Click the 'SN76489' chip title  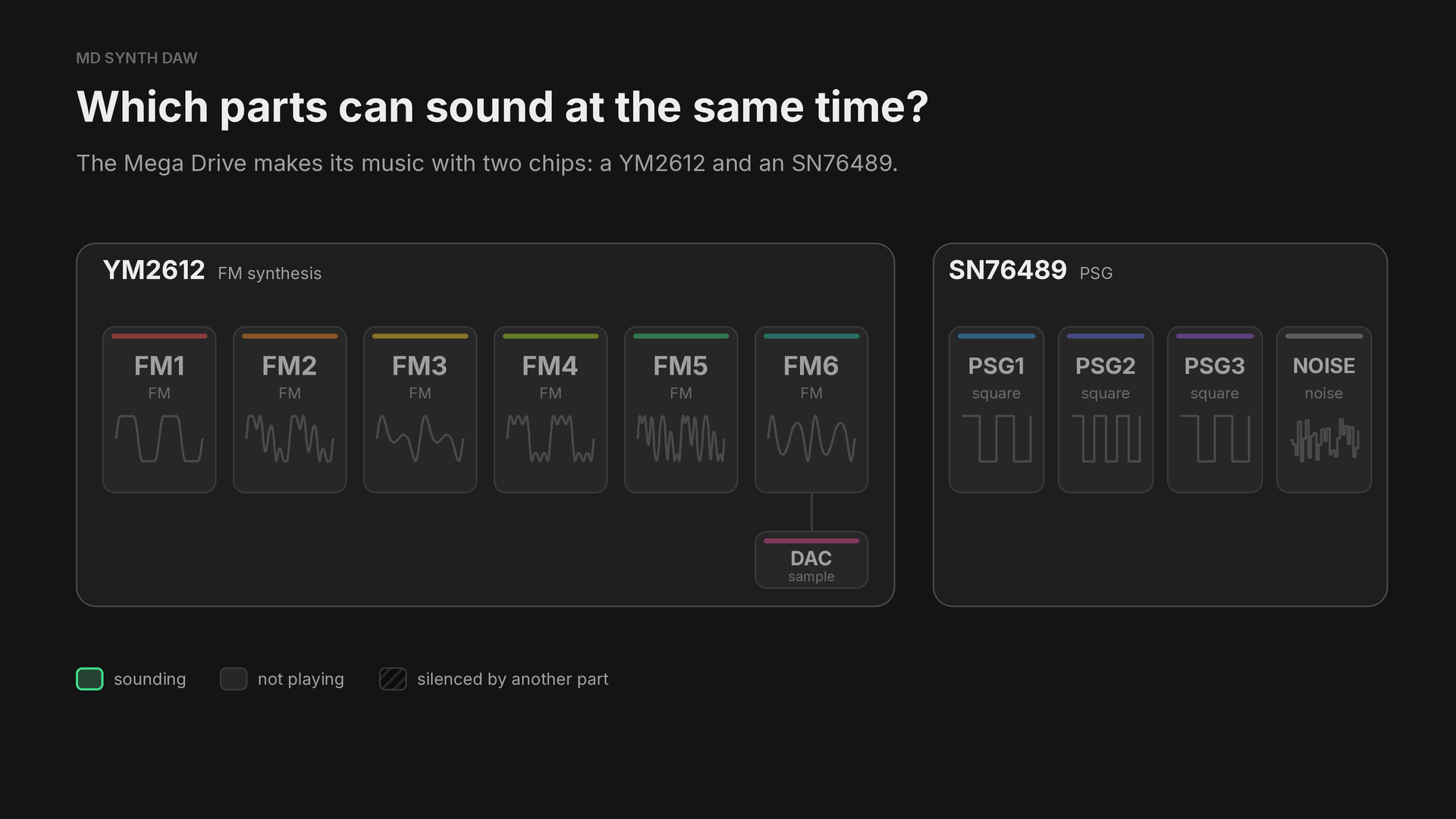pos(1008,270)
